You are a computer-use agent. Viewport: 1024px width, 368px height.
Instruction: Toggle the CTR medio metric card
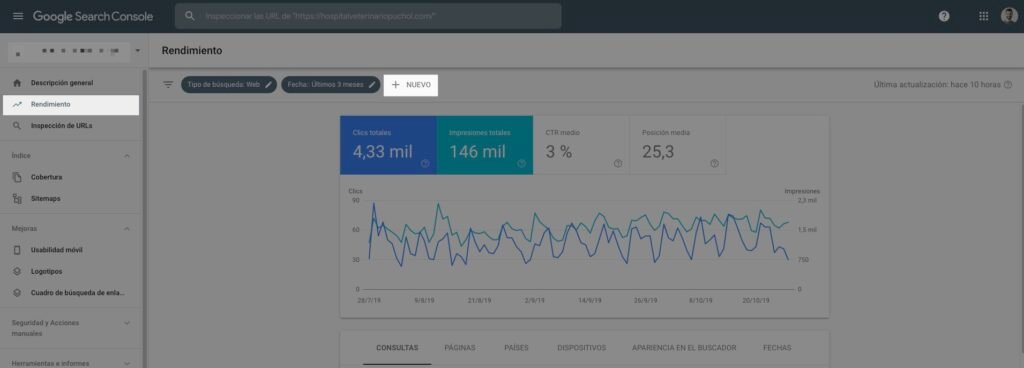581,146
